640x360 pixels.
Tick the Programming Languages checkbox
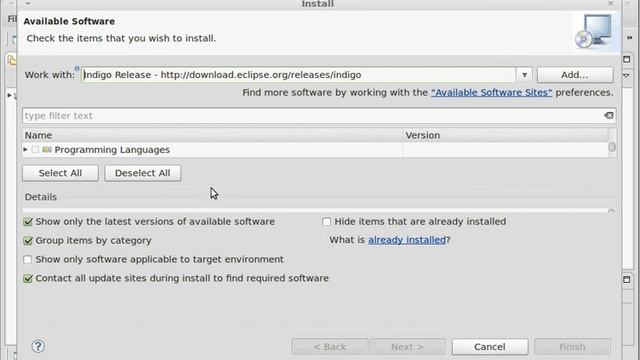tap(35, 150)
